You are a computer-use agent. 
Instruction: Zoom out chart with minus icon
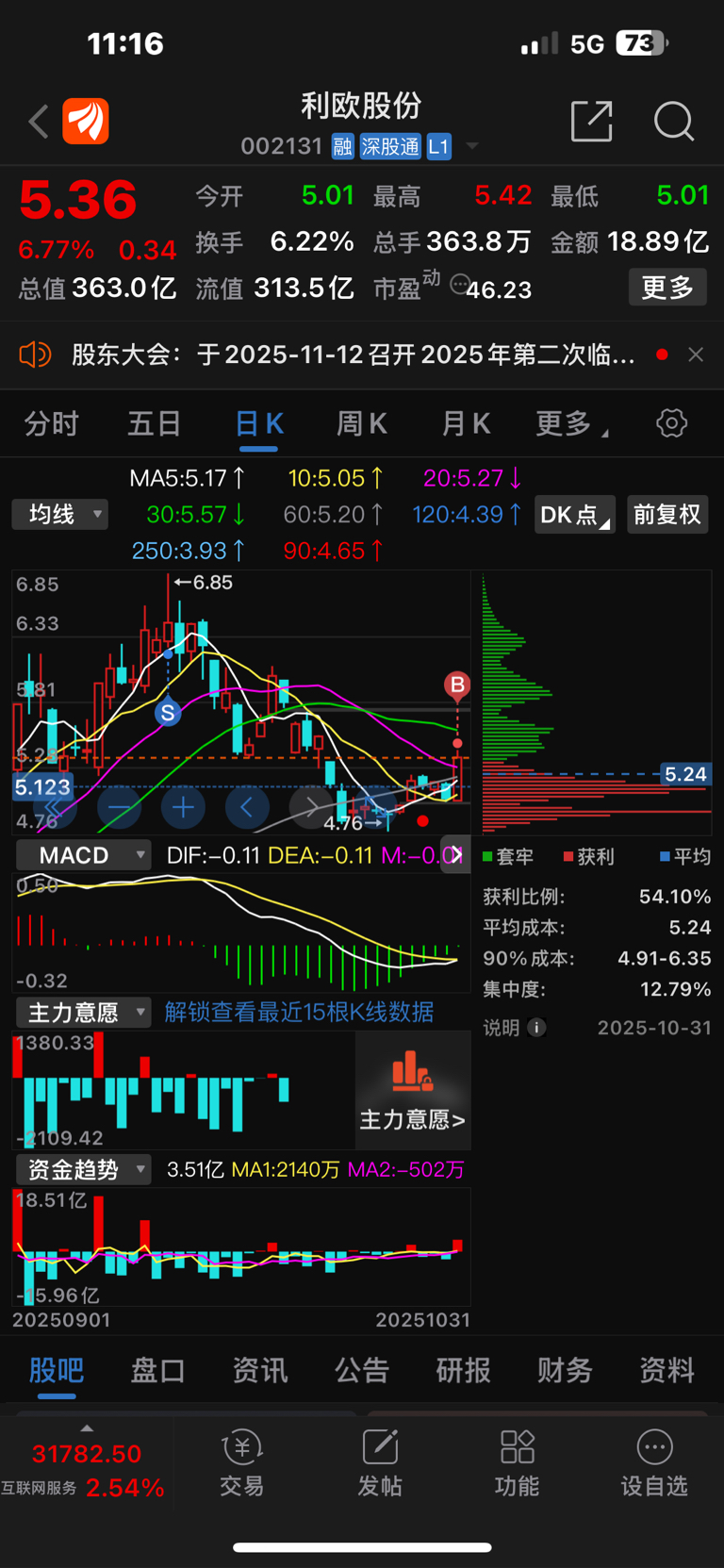point(120,807)
